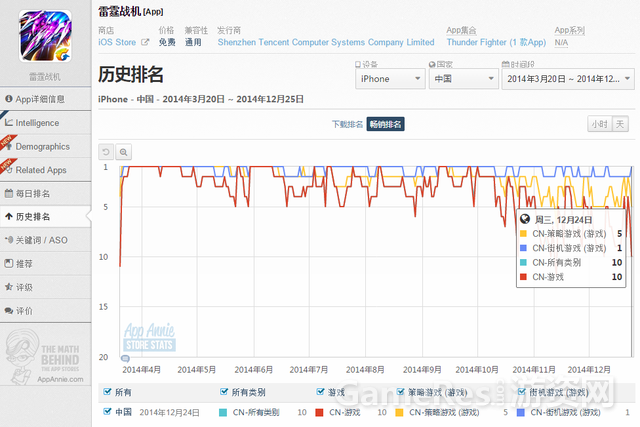Switch chart granularity to 天
The image size is (640, 427).
tap(620, 124)
